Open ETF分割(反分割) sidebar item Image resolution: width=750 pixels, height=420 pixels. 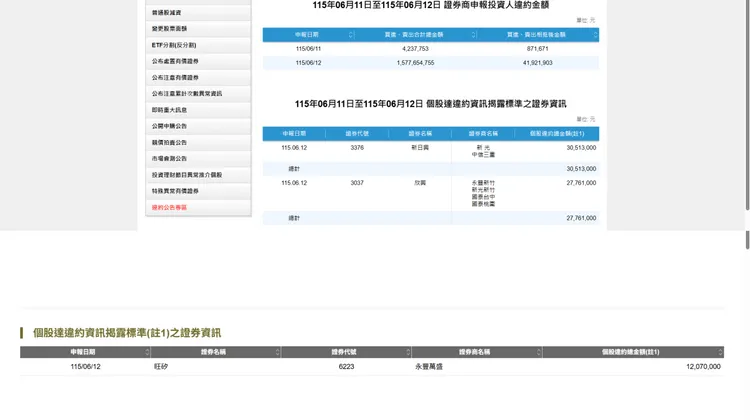(198, 45)
